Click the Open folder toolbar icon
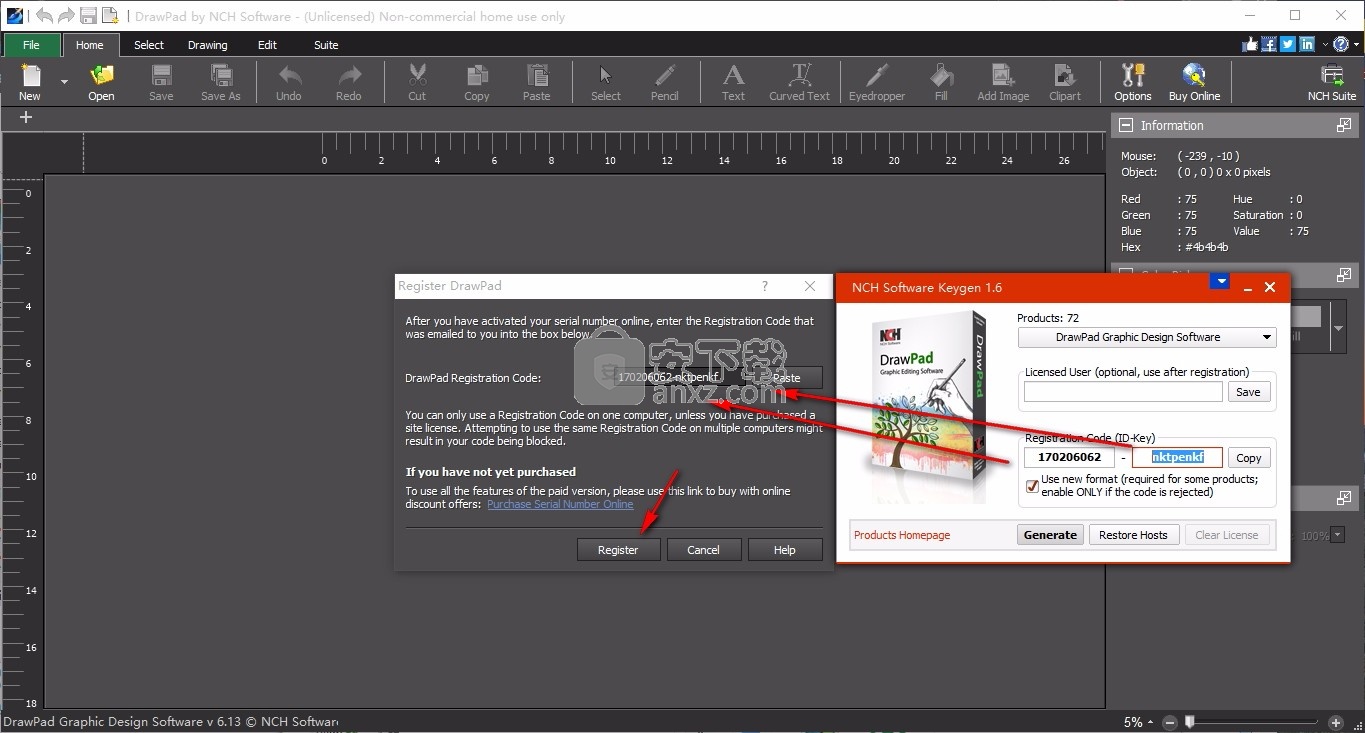This screenshot has height=733, width=1365. pyautogui.click(x=101, y=82)
